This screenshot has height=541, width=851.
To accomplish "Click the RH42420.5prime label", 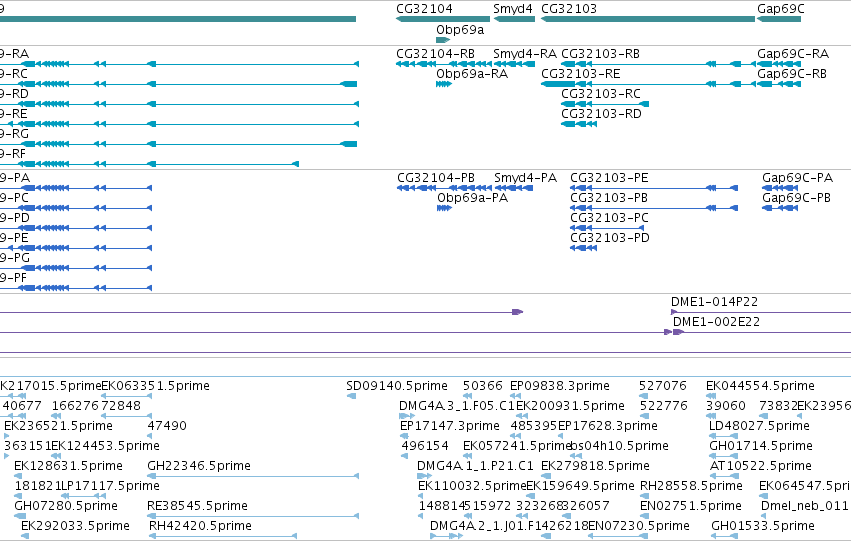I will [200, 526].
